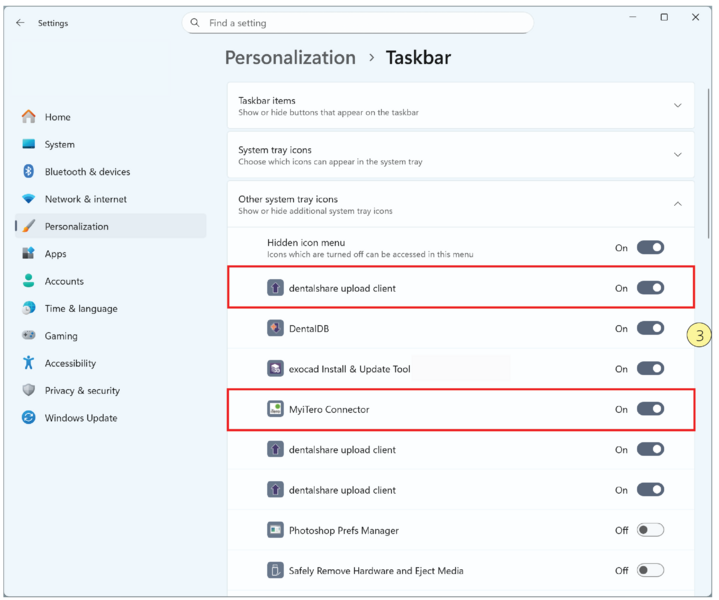This screenshot has height=600, width=719.
Task: Click the MyiTero Connector app icon
Action: (x=275, y=409)
